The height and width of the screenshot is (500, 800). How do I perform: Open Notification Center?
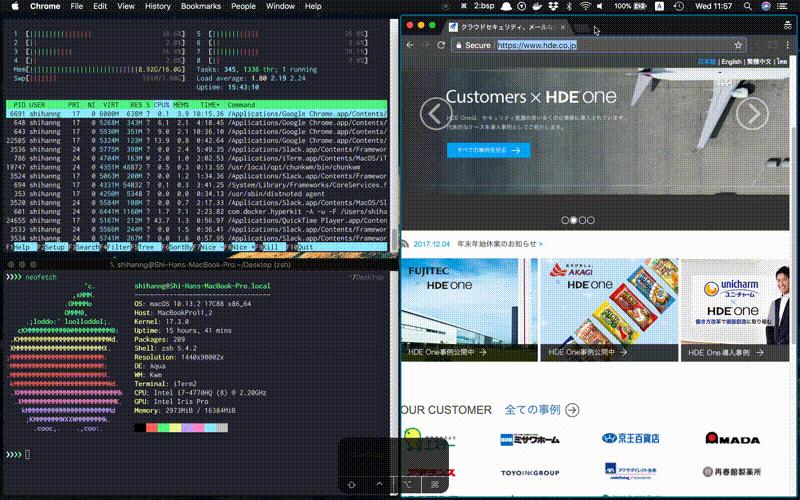[782, 6]
